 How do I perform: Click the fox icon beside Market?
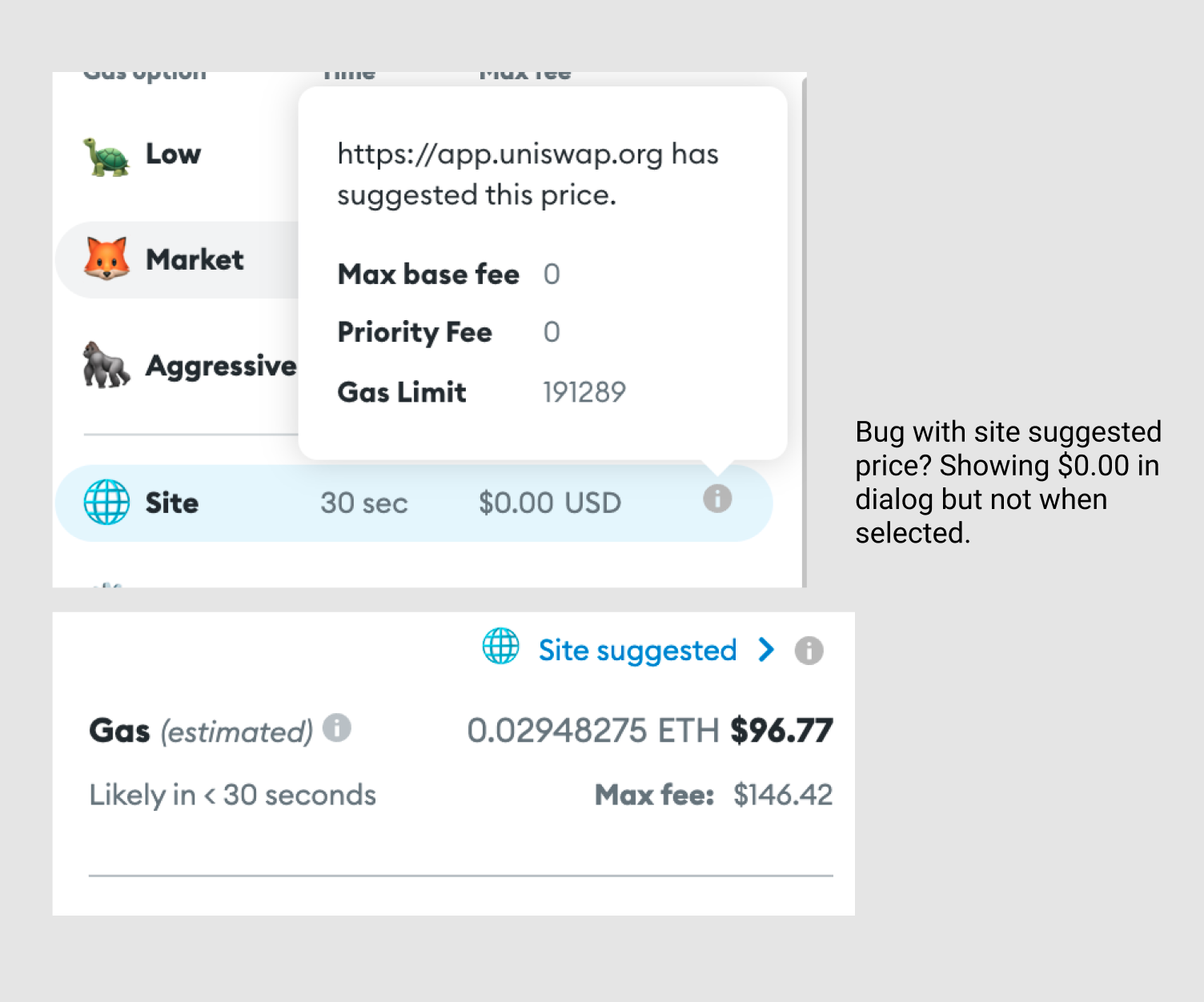(106, 259)
